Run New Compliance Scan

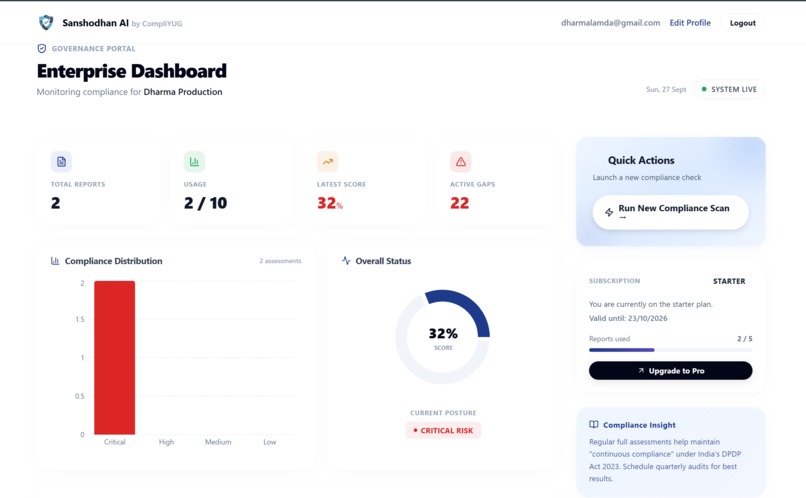tap(670, 212)
